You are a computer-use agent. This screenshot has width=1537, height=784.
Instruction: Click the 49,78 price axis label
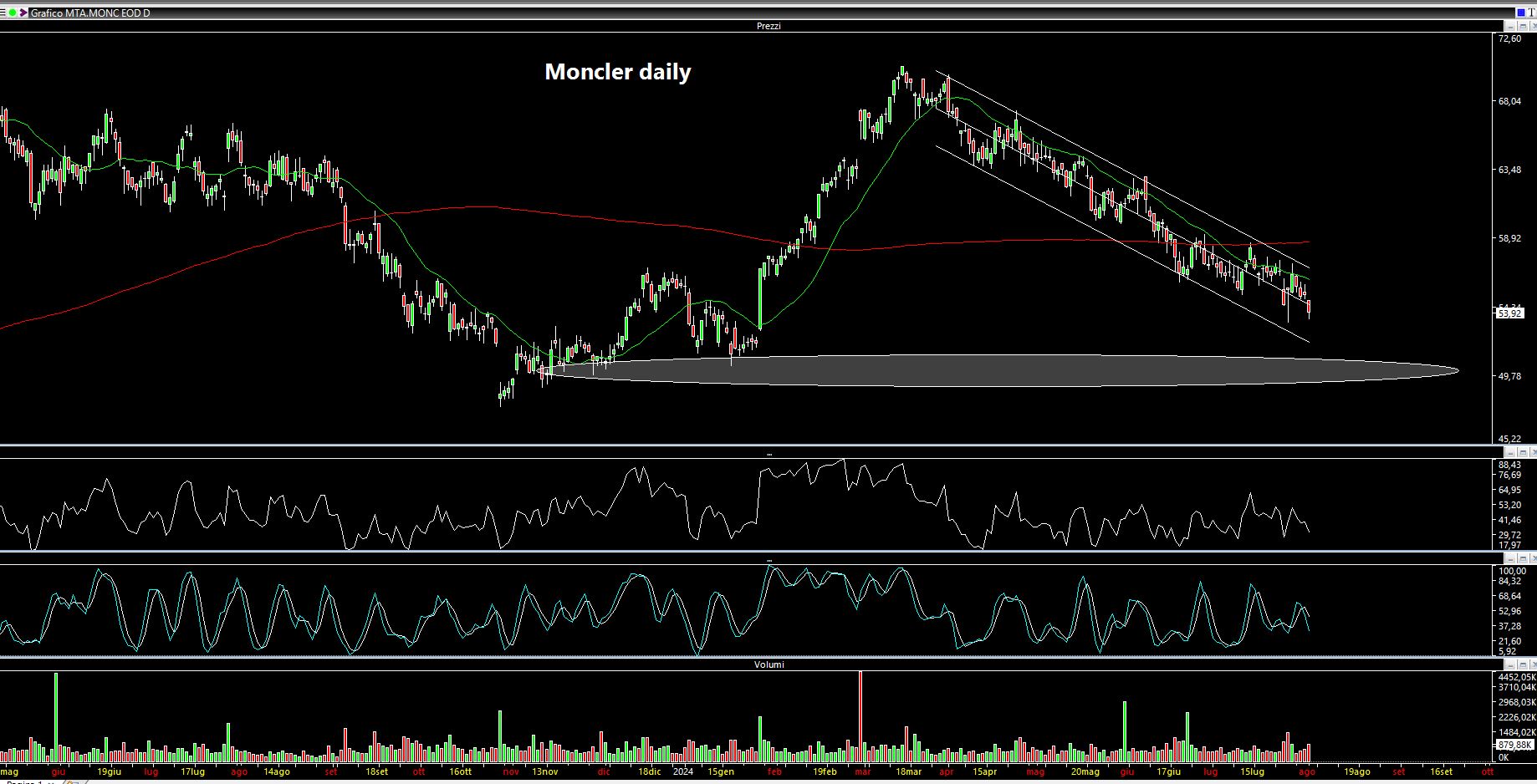click(1509, 376)
